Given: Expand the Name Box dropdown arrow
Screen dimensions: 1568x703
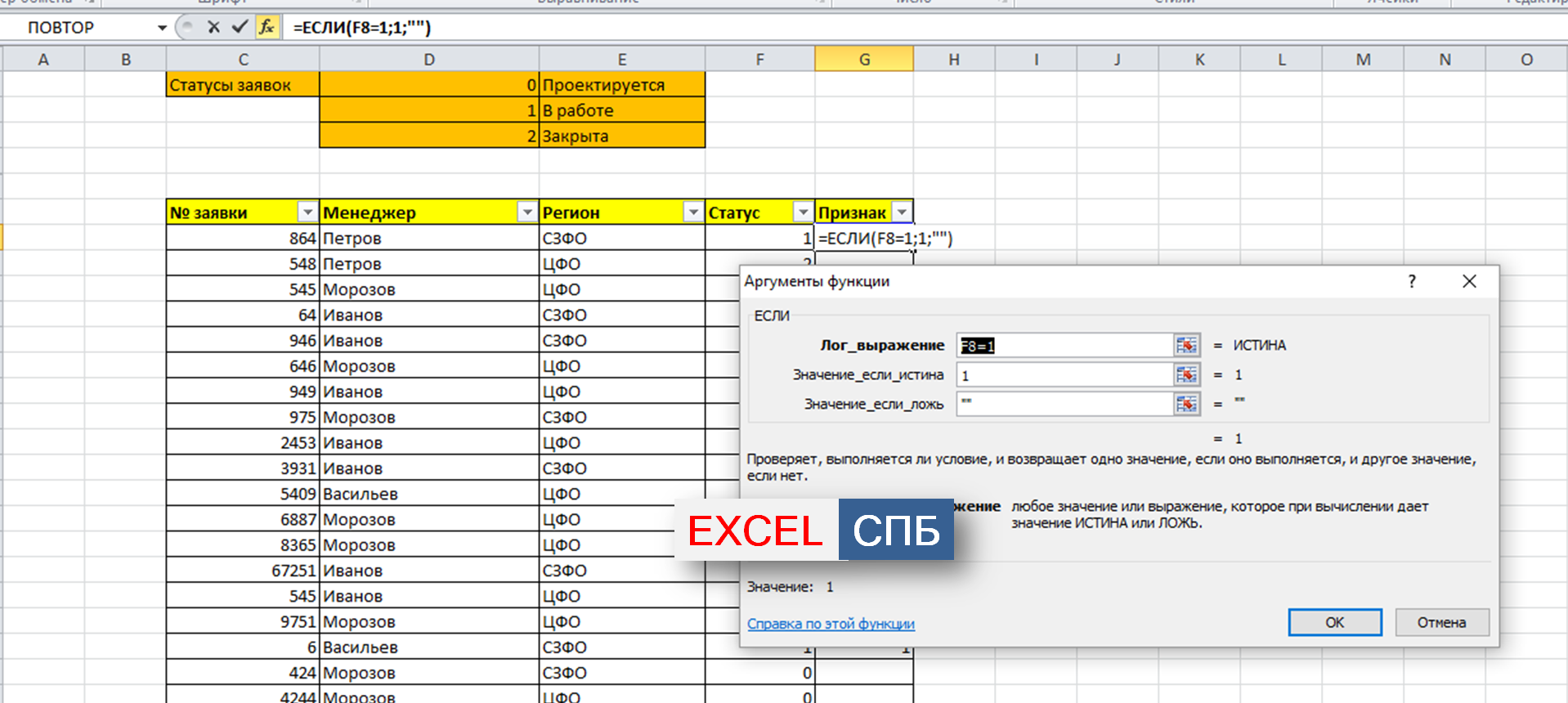Looking at the screenshot, I should click(x=162, y=28).
